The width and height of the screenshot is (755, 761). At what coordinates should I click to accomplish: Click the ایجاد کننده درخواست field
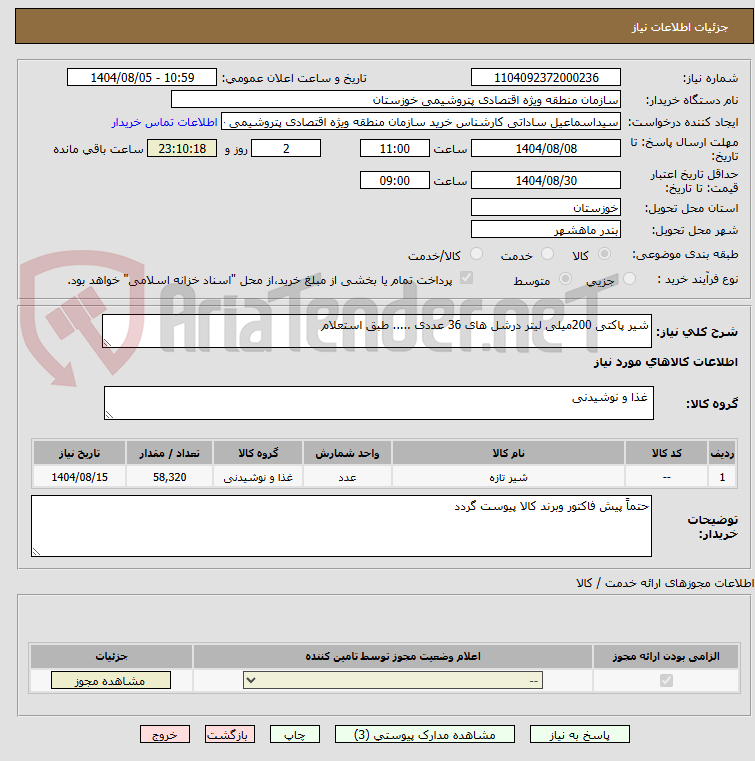click(x=421, y=122)
